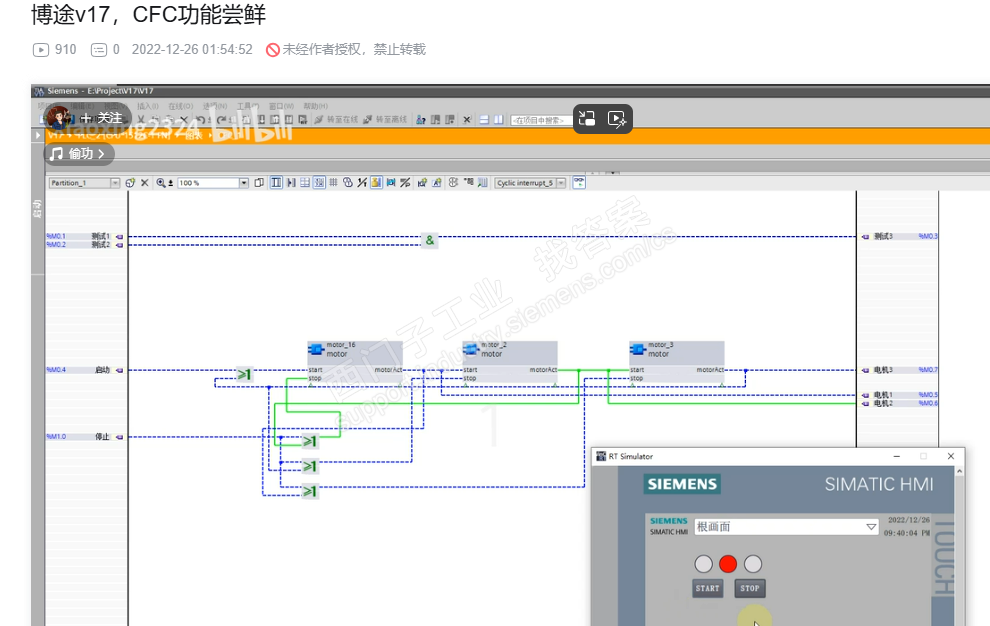990x626 pixels.
Task: Select the motor_2 block
Action: 510,362
